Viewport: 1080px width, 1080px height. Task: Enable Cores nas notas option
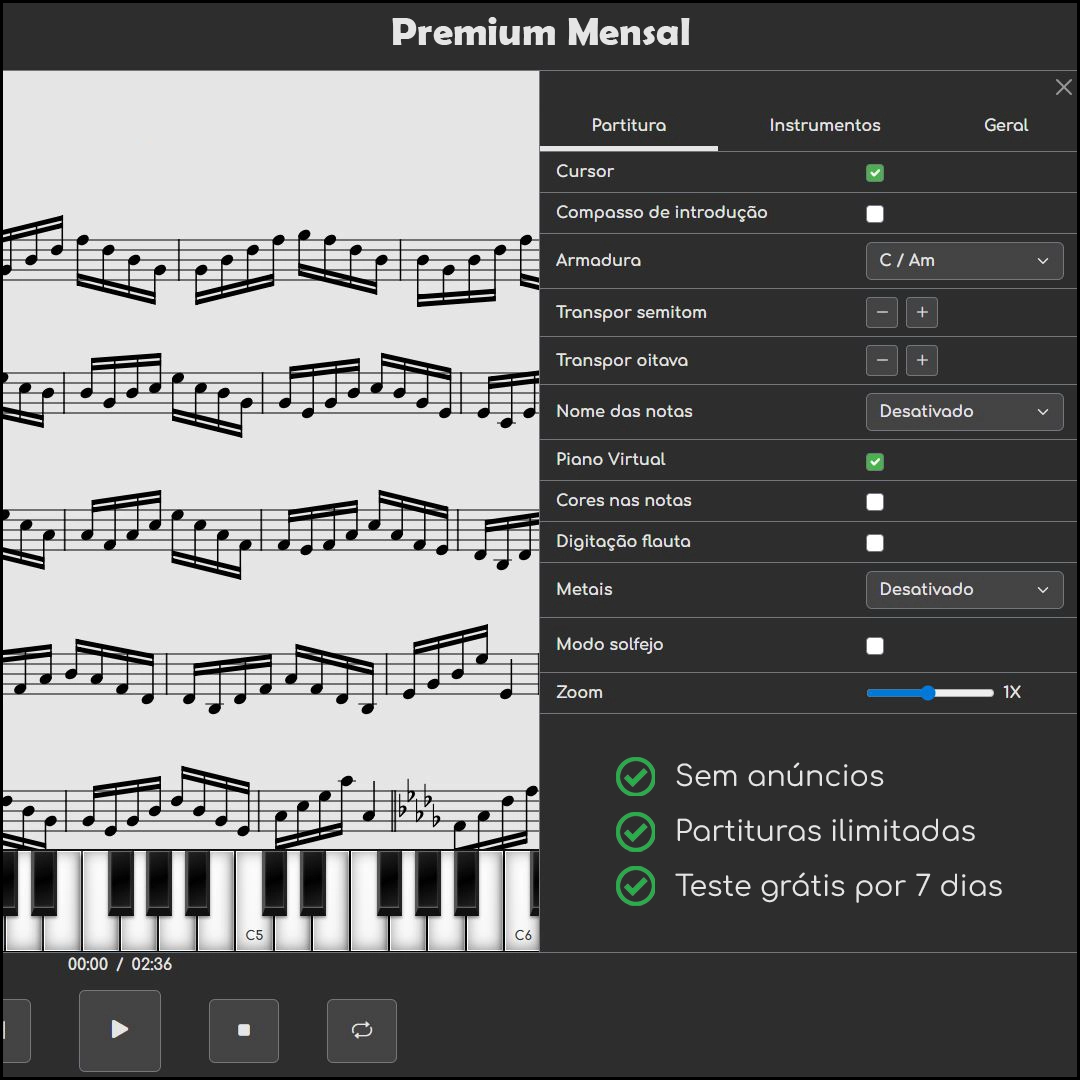[x=875, y=502]
